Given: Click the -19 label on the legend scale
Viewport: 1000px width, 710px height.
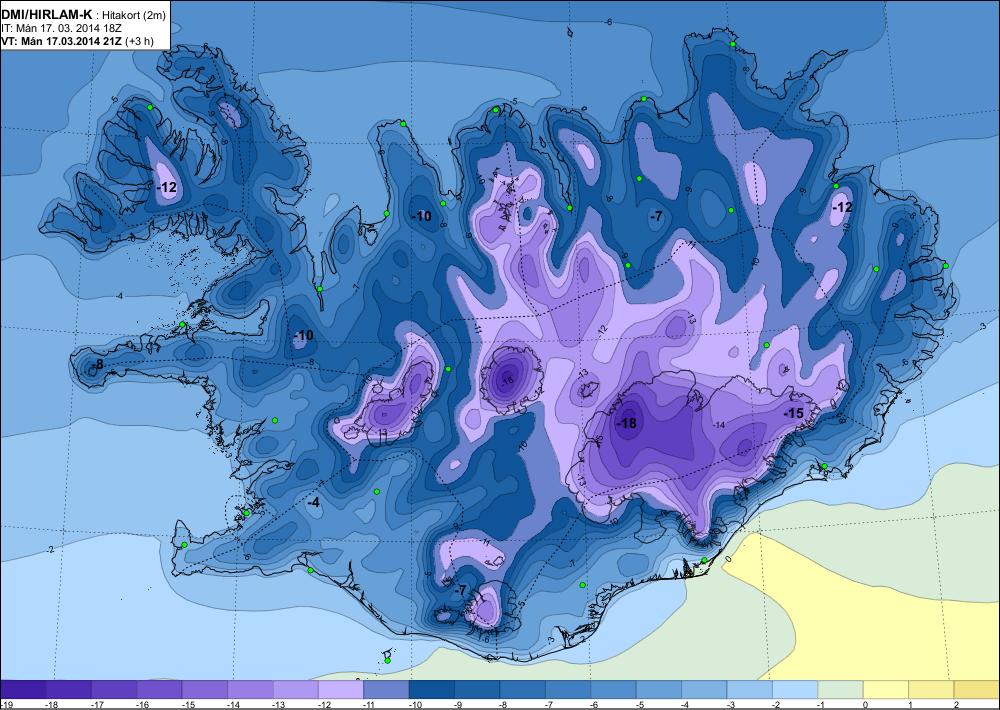Looking at the screenshot, I should [x=6, y=704].
